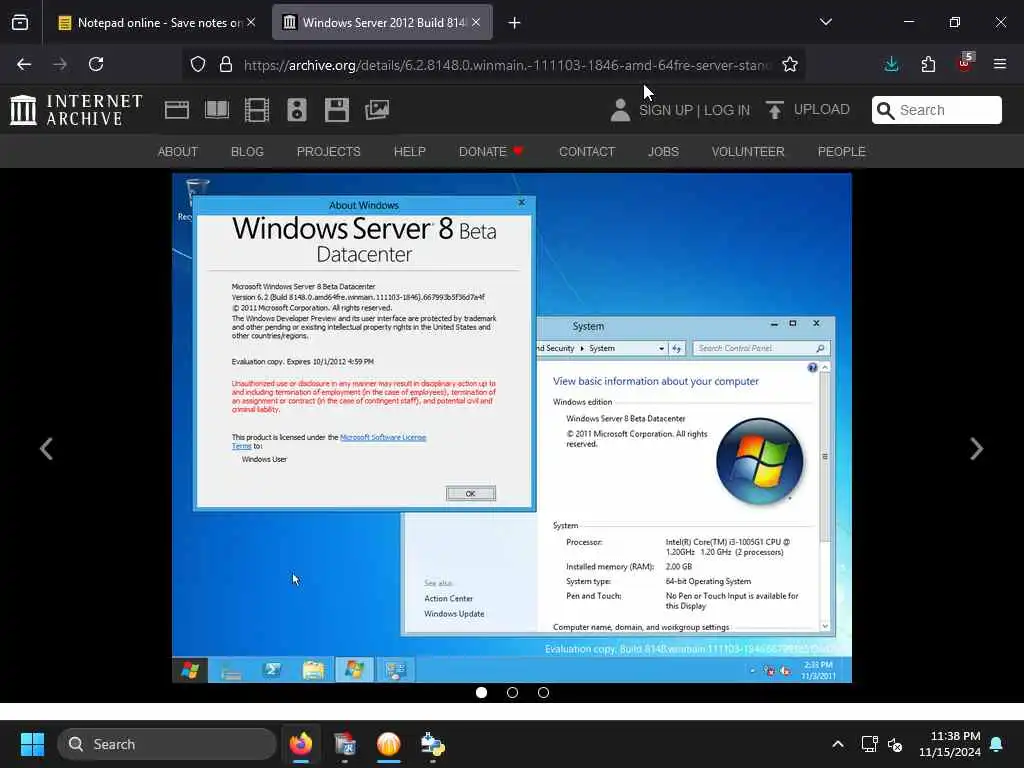This screenshot has width=1024, height=768.
Task: Show the next carousel image
Action: [x=976, y=449]
